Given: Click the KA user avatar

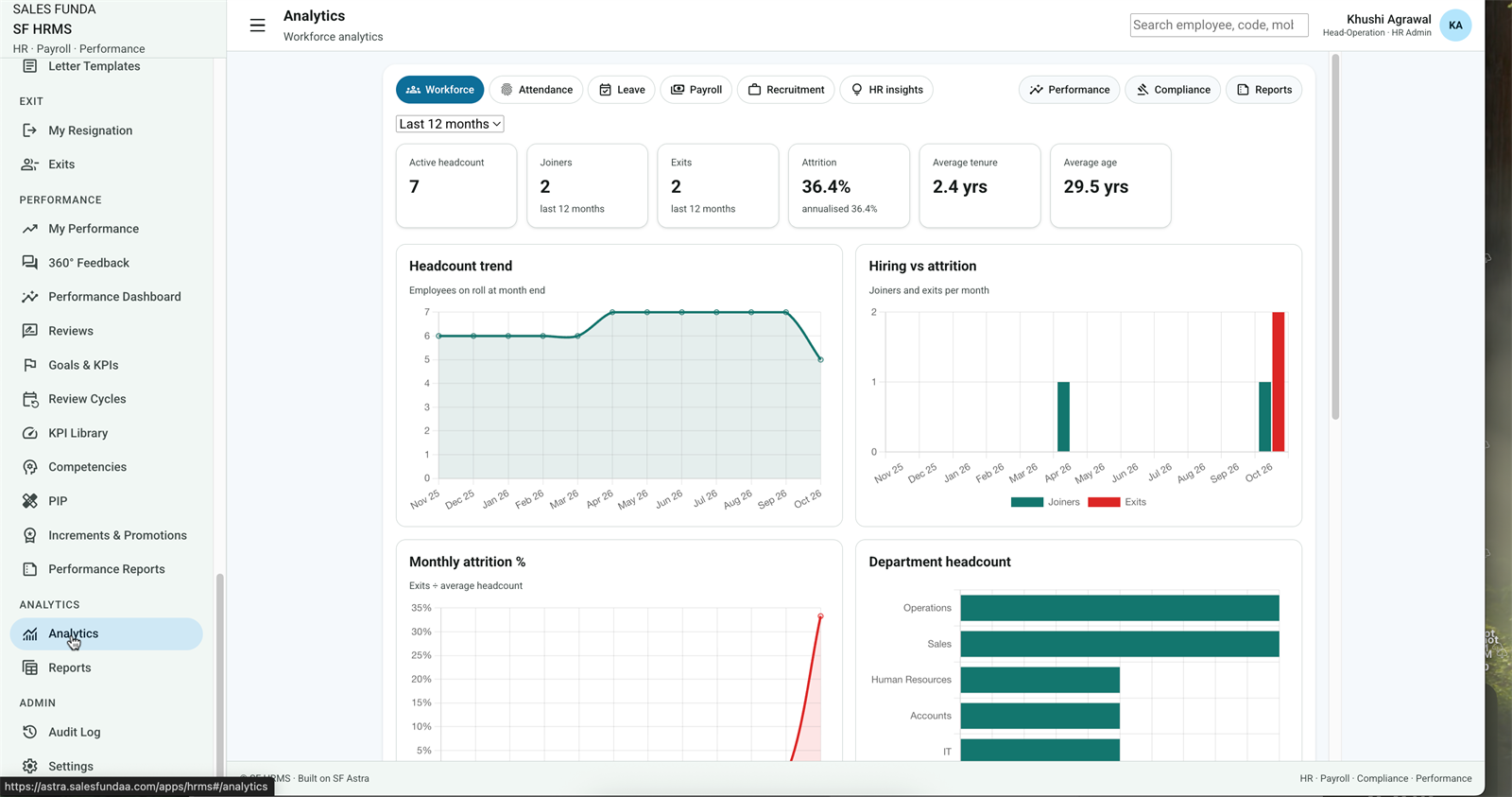Looking at the screenshot, I should tap(1455, 26).
